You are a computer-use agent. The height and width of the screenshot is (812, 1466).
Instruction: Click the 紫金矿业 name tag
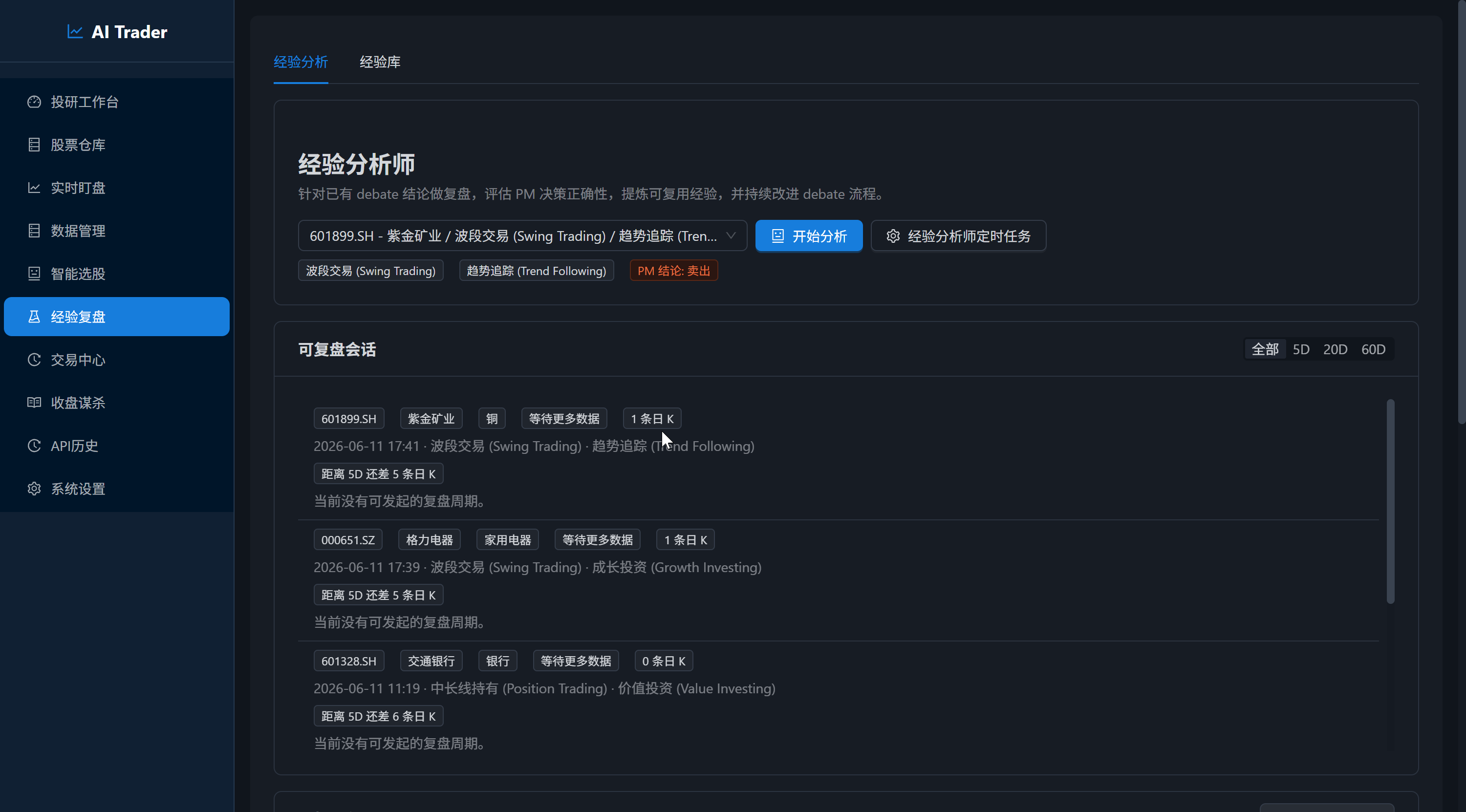[x=431, y=418]
